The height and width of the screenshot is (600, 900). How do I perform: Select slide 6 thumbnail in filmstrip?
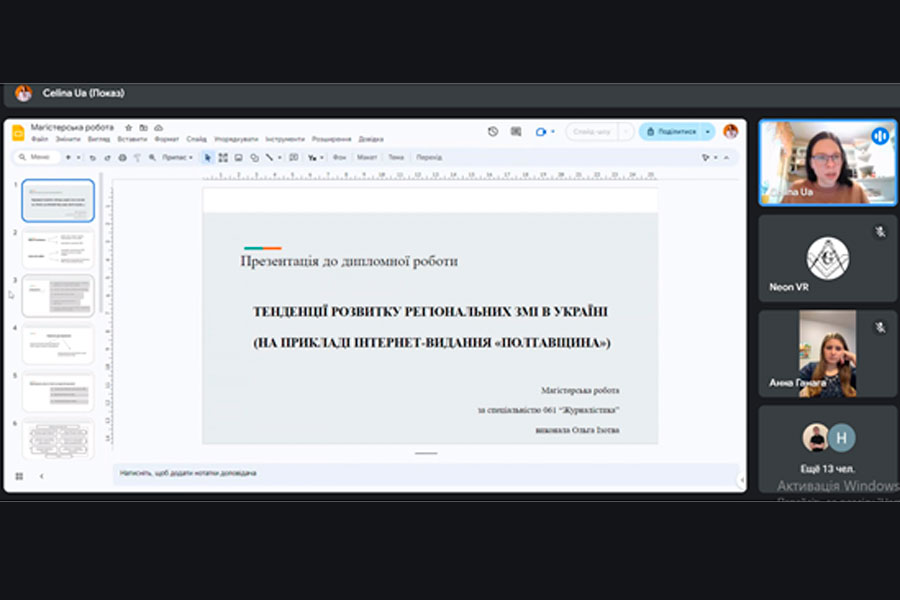tap(58, 439)
